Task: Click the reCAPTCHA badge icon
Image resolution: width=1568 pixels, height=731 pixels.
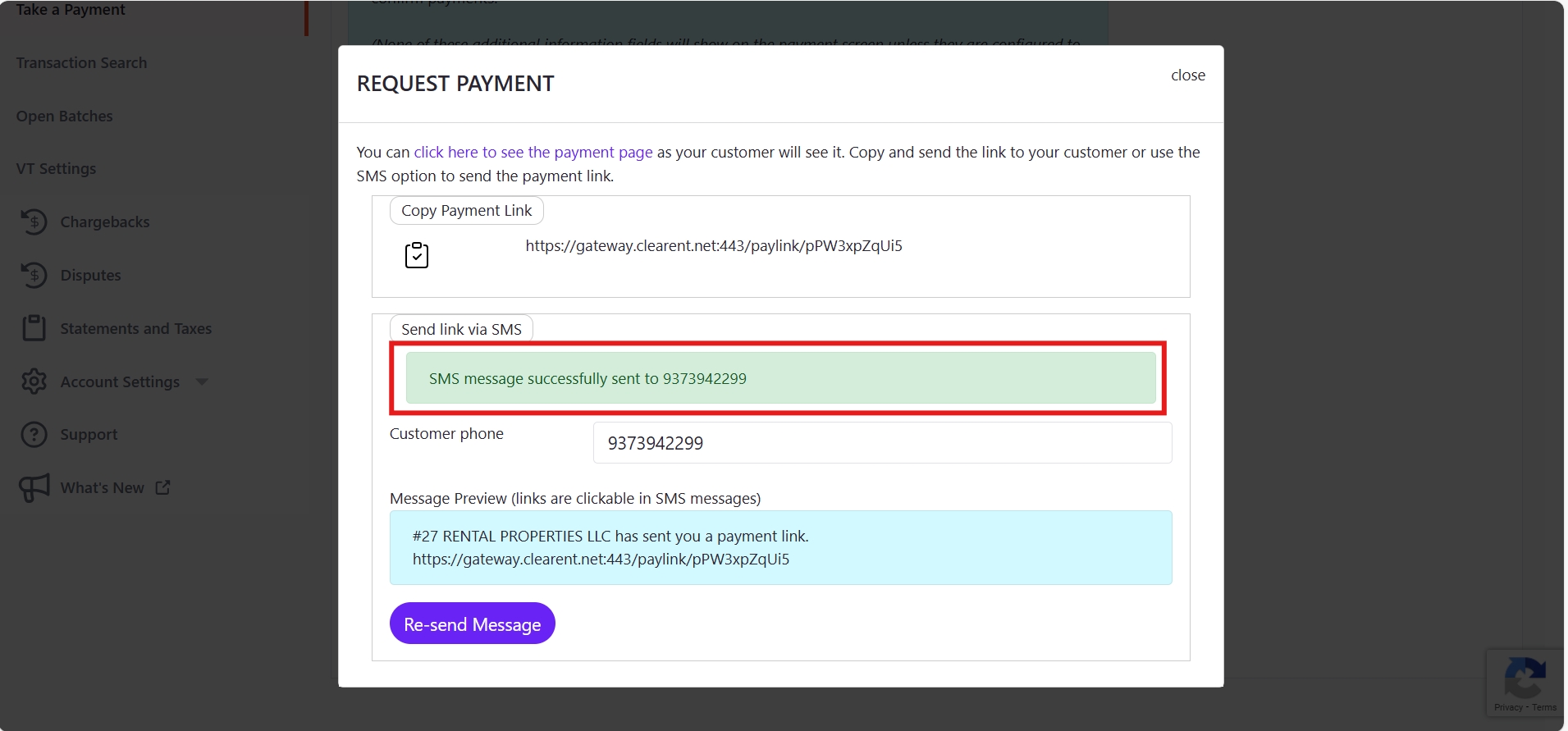Action: click(x=1525, y=679)
